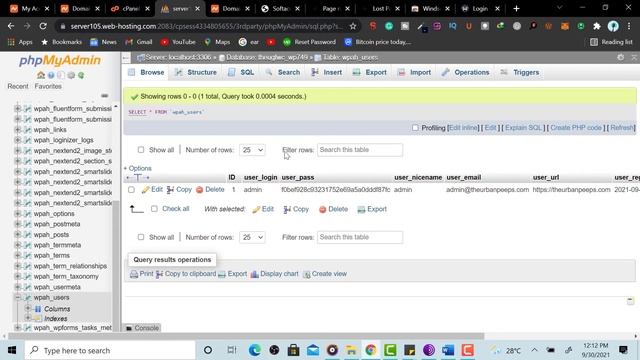The height and width of the screenshot is (360, 640).
Task: Open File Explorer from taskbar
Action: [351, 350]
